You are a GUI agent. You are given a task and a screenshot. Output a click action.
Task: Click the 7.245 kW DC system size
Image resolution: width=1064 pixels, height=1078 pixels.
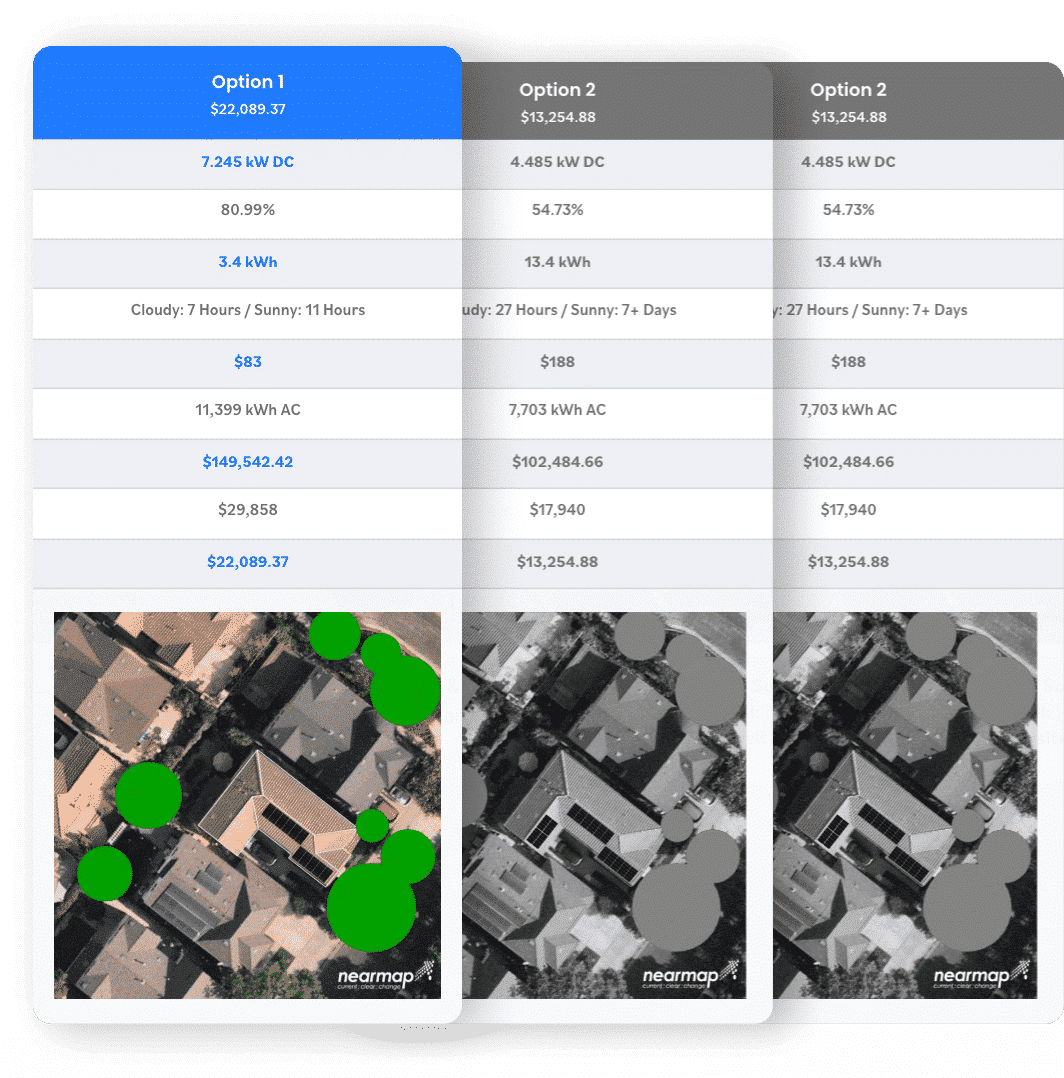coord(247,162)
